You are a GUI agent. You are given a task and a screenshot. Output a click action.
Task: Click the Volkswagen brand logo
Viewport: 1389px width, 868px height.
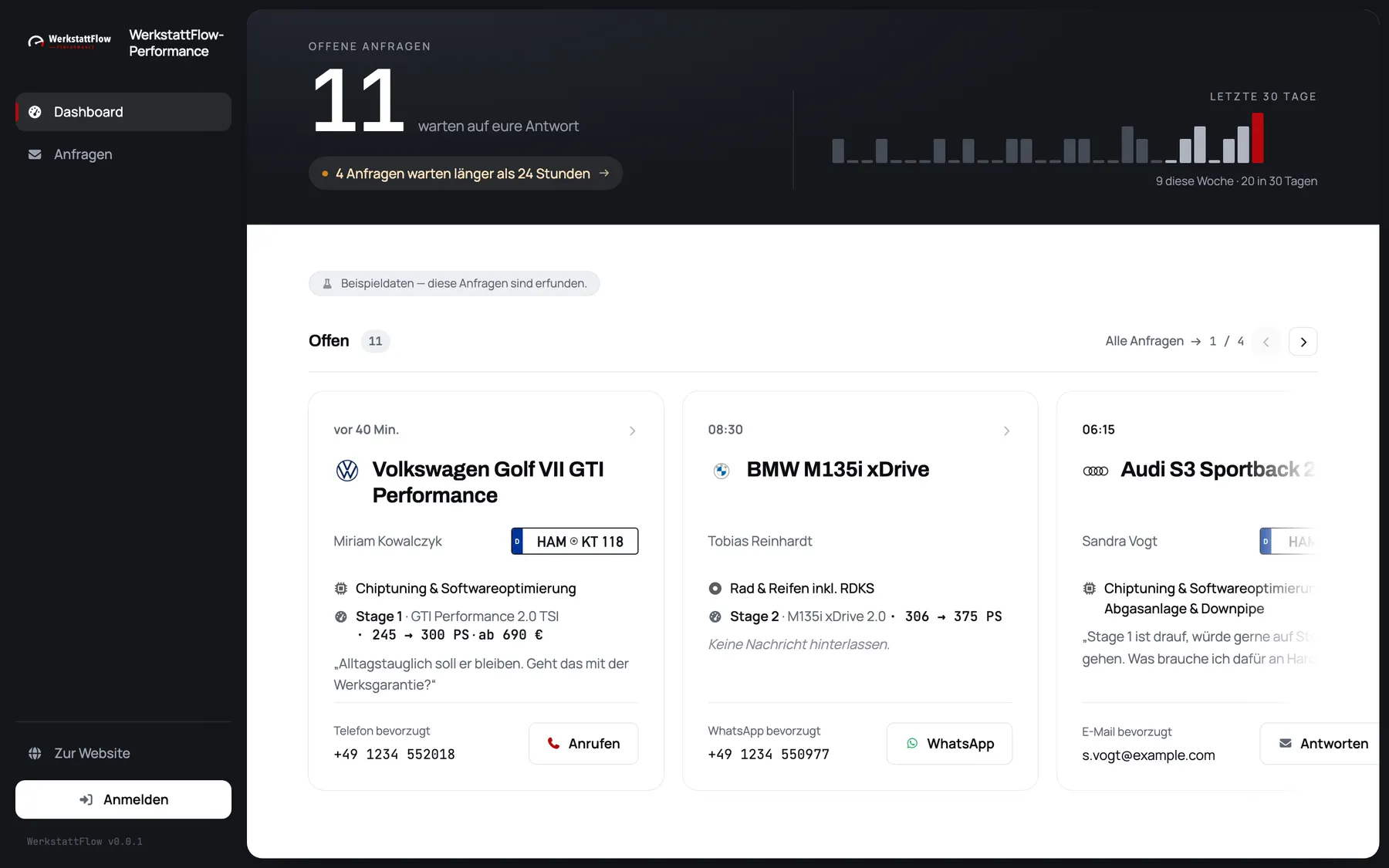click(347, 471)
